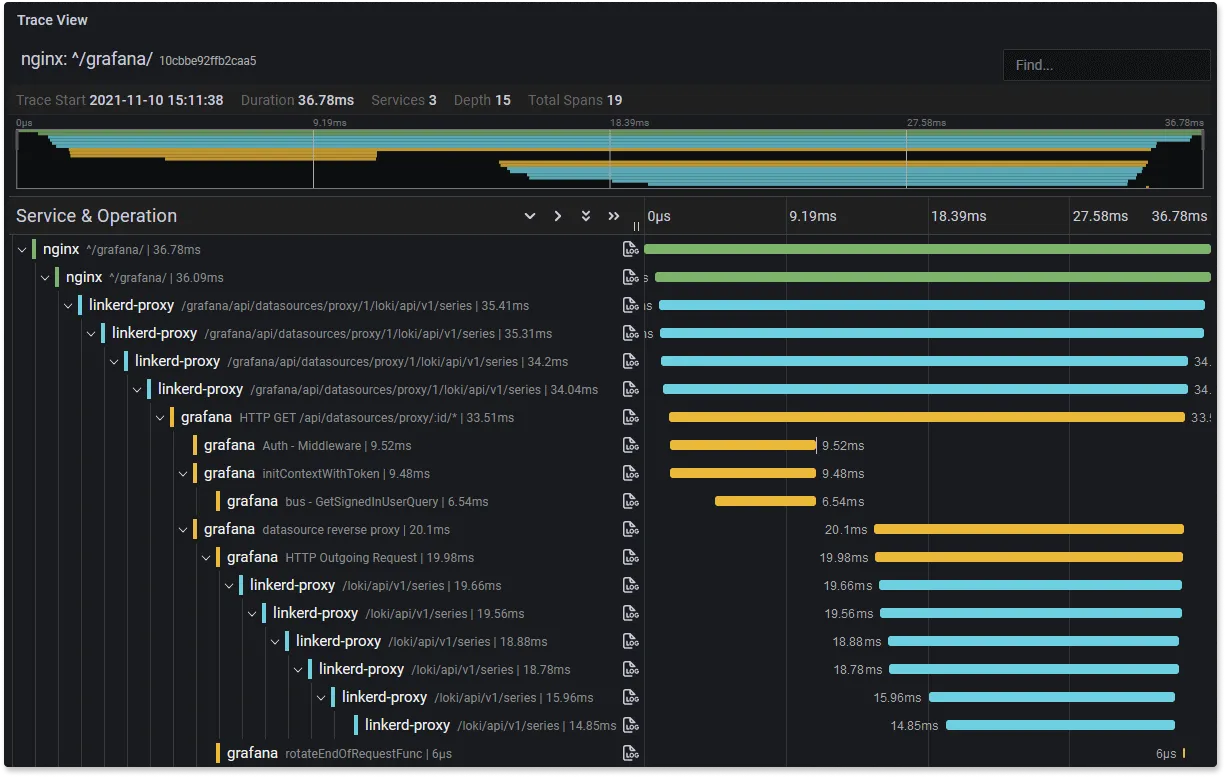
Task: Collapse second nginx 36.09ms span
Action: (45, 277)
